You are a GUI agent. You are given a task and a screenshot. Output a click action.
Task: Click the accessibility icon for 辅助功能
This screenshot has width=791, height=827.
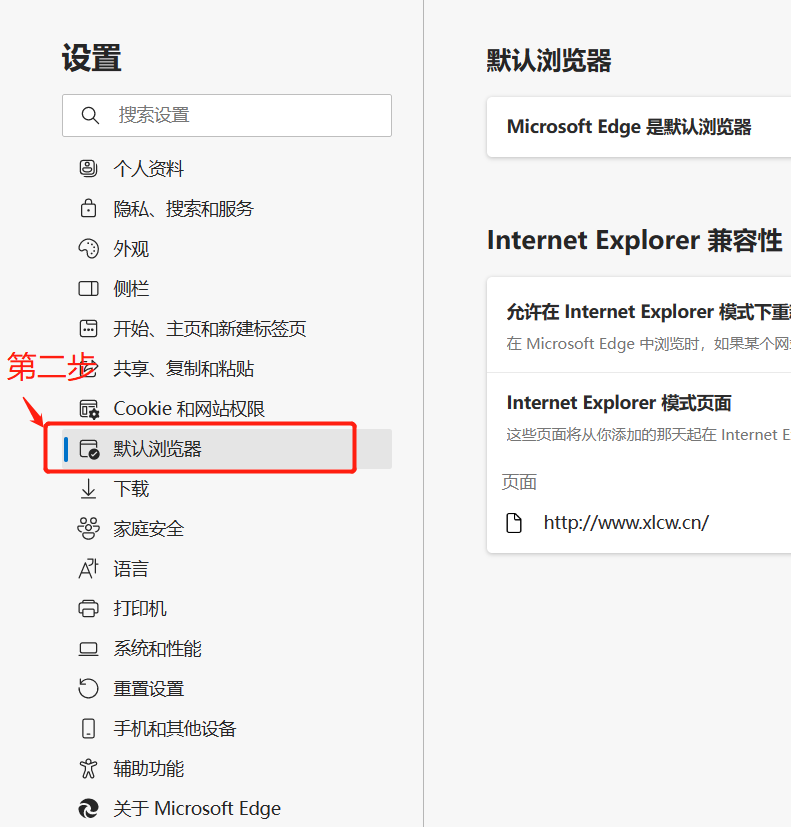(88, 768)
